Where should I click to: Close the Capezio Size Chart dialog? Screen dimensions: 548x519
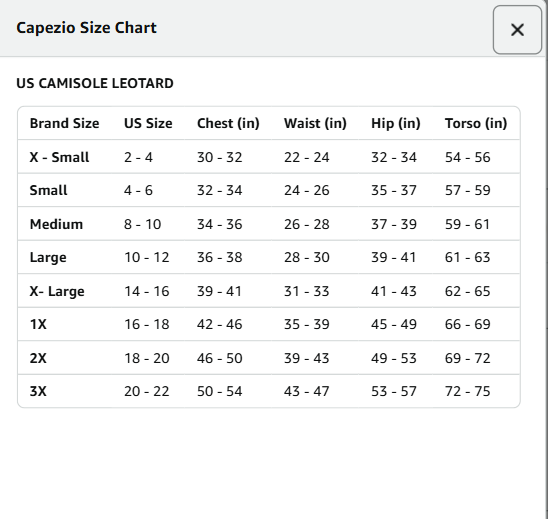click(517, 30)
